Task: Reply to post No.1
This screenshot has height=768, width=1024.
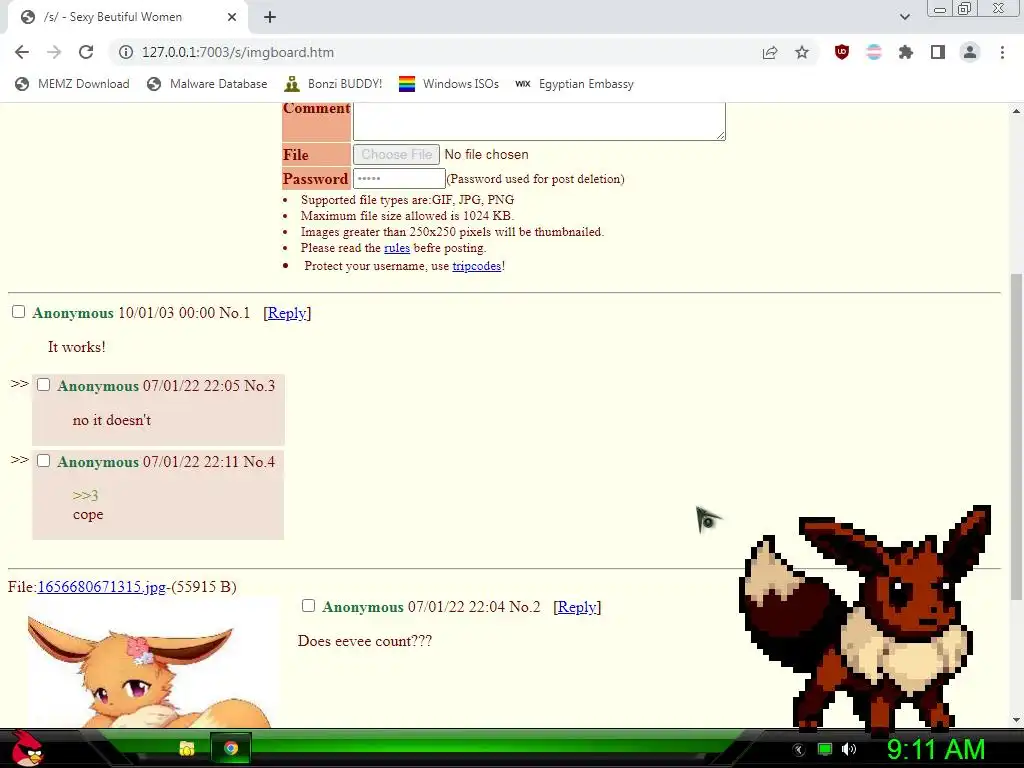Action: 287,313
